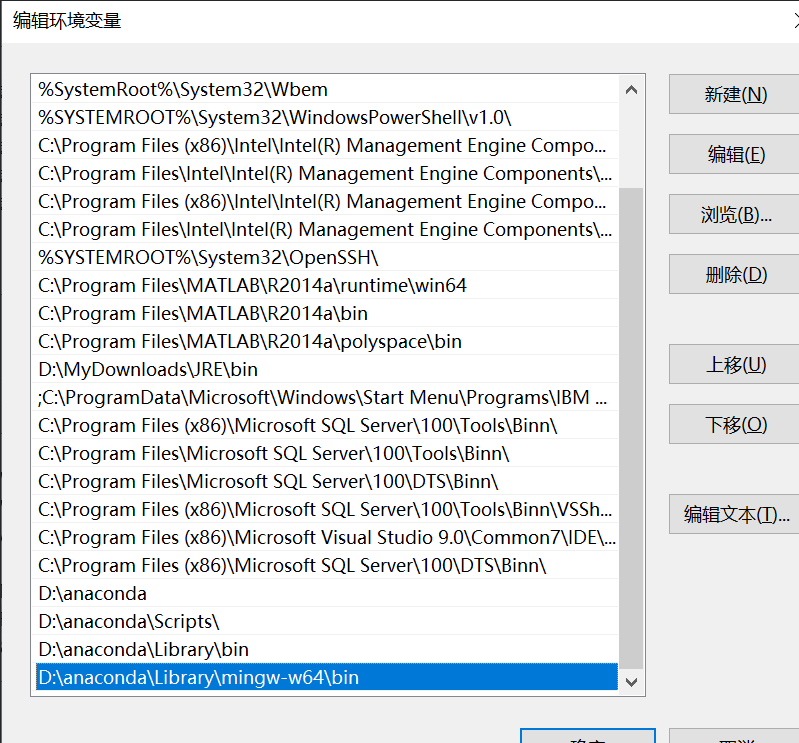799x743 pixels.
Task: Select the D:\anaconda\Library\mingw-w64\bin entry
Action: (198, 678)
